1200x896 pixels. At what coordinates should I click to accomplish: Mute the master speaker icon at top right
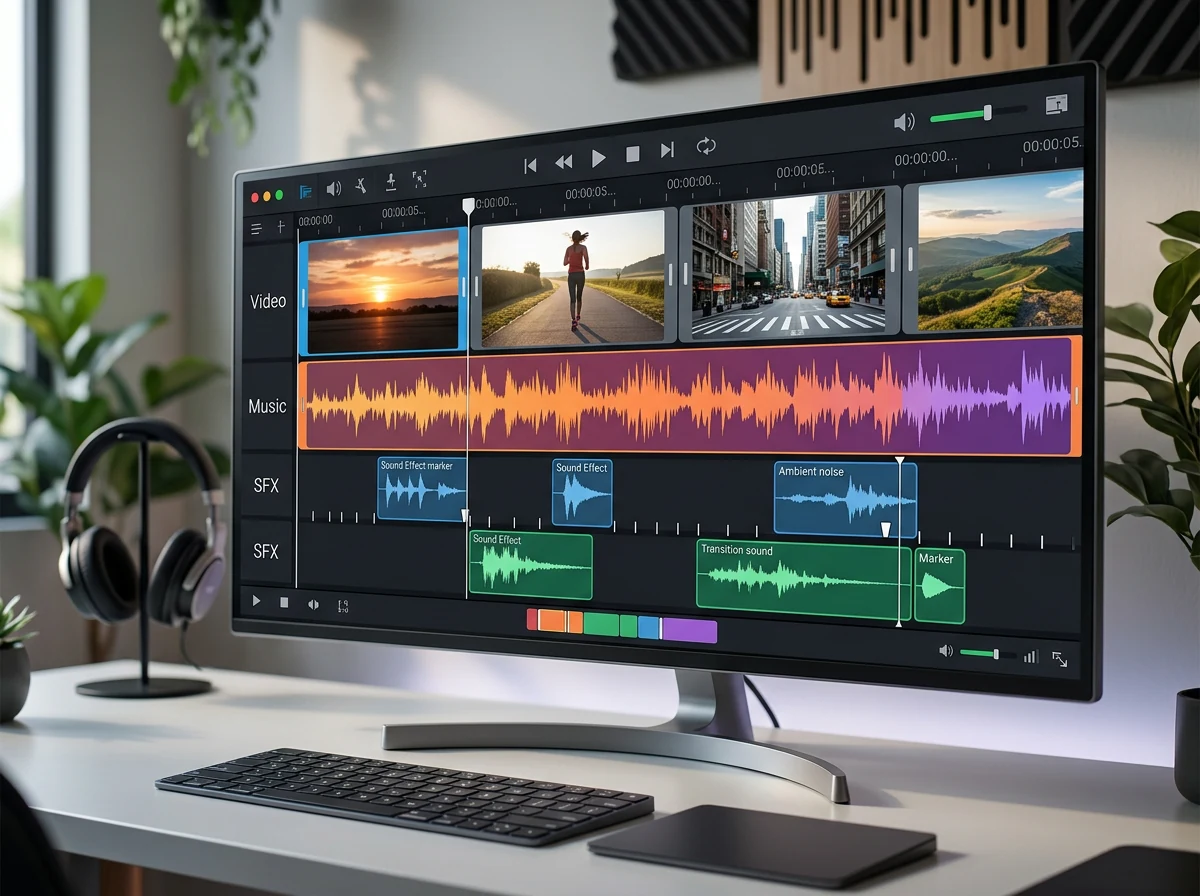click(904, 122)
